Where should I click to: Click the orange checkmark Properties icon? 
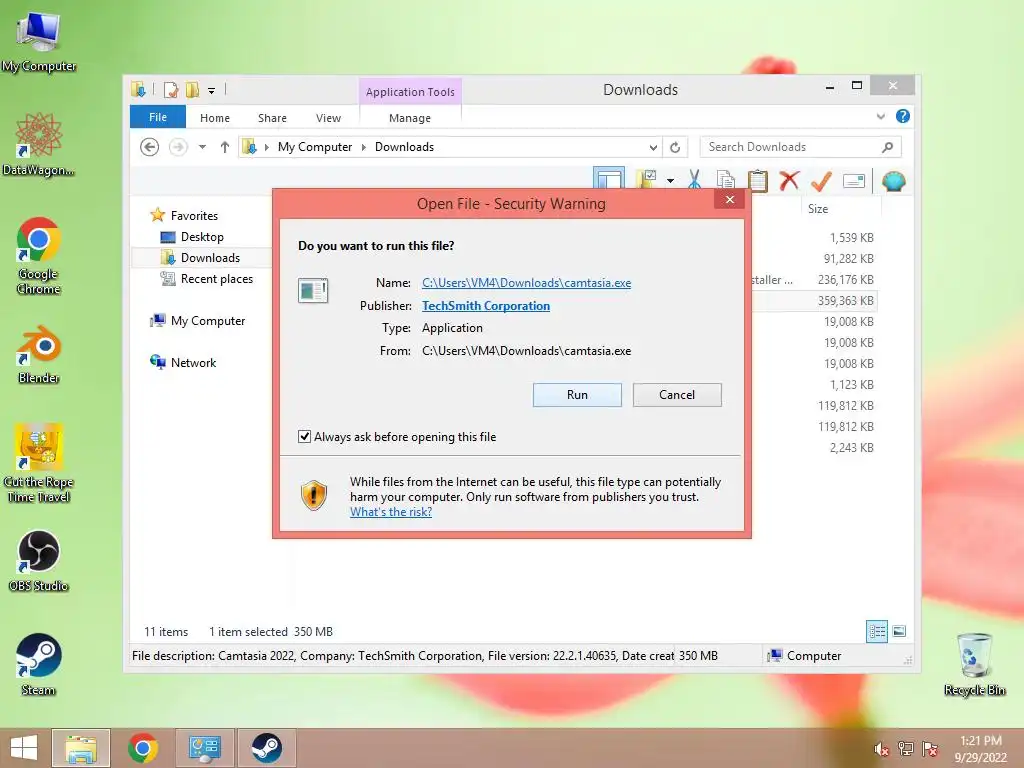pyautogui.click(x=821, y=180)
